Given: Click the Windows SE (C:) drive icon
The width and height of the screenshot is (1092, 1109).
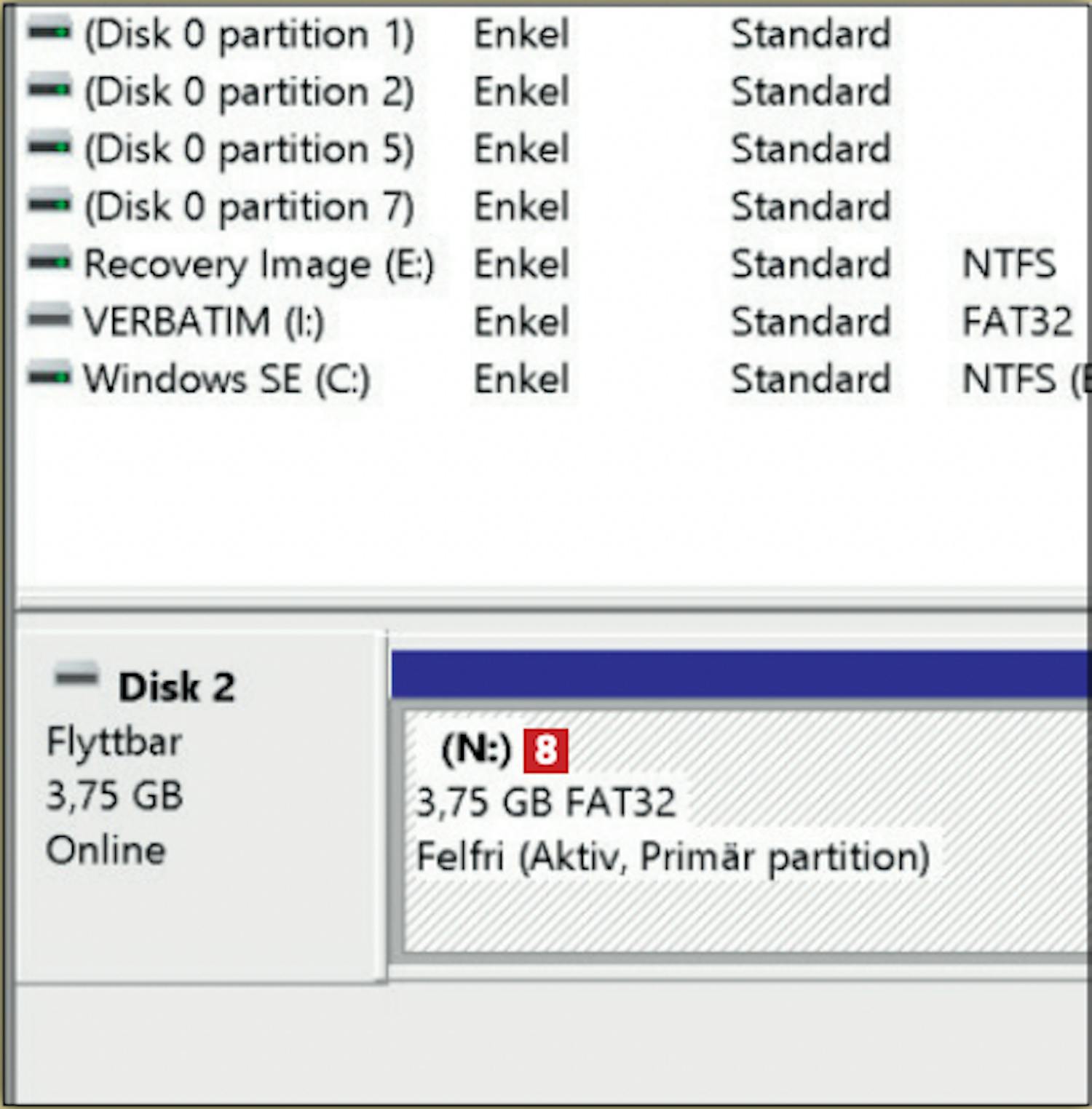Looking at the screenshot, I should pyautogui.click(x=50, y=376).
